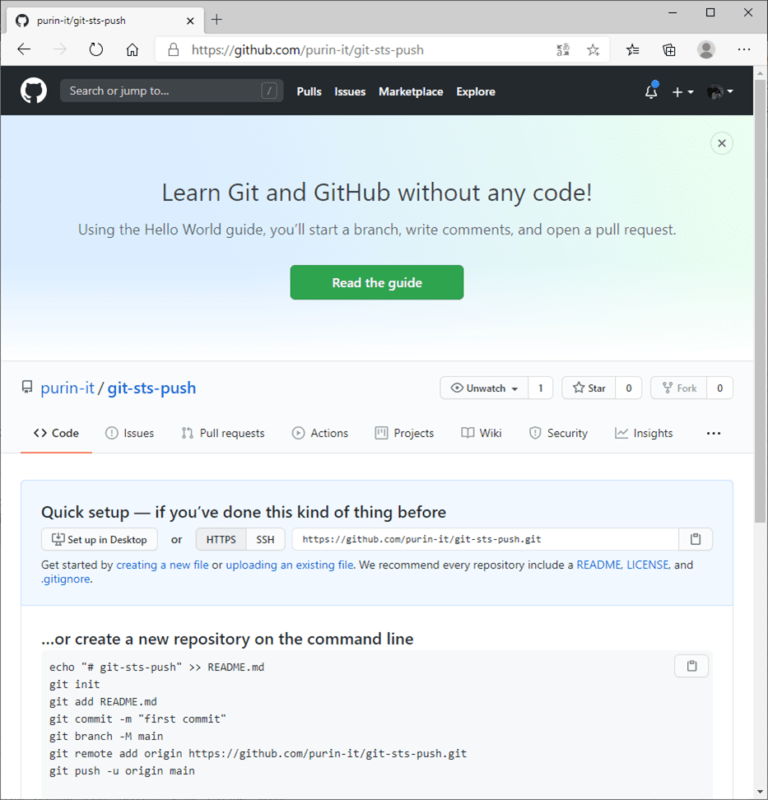Go to browser home page icon
Image resolution: width=768 pixels, height=800 pixels.
133,49
